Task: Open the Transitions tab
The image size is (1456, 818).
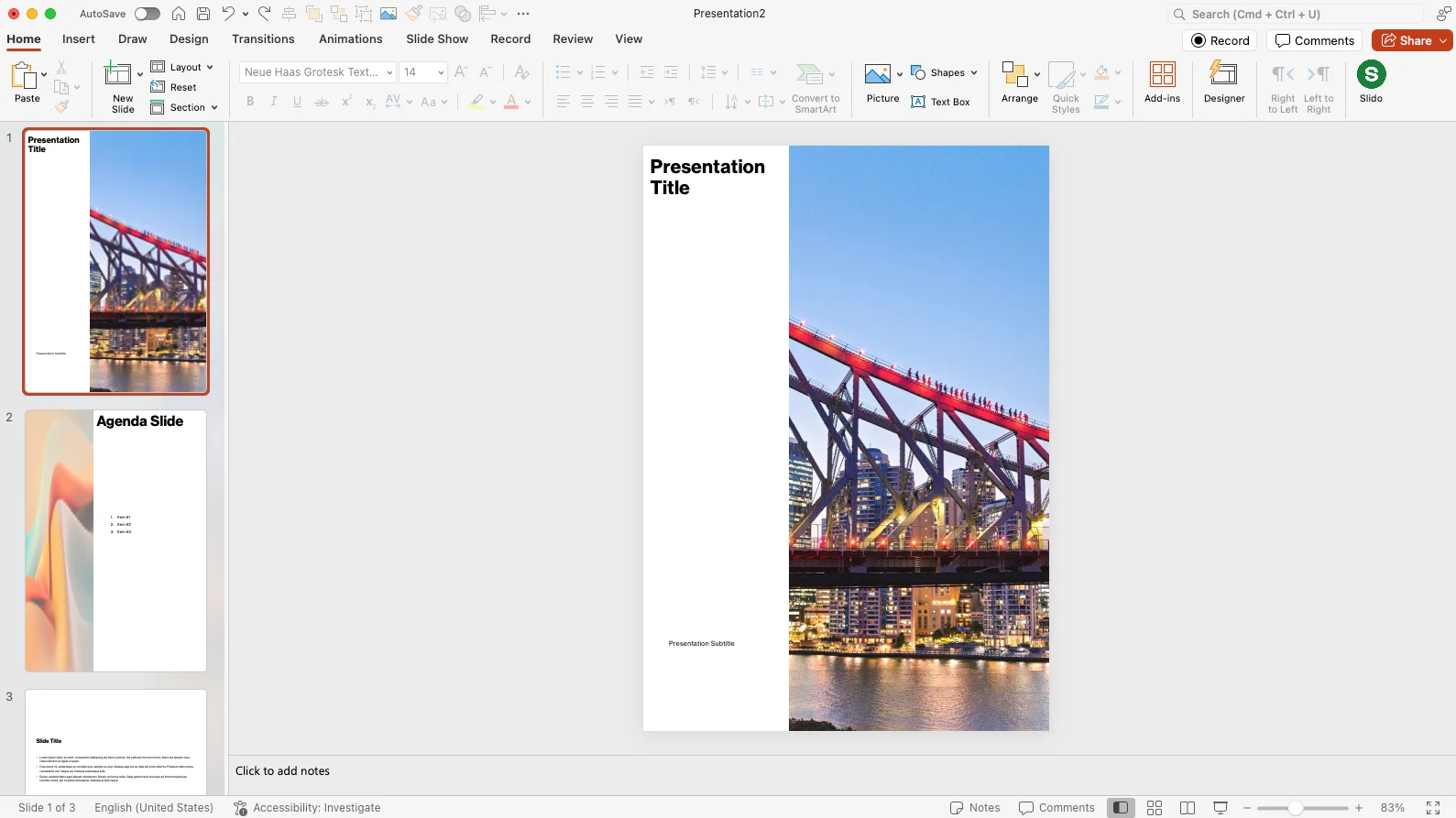Action: click(263, 39)
